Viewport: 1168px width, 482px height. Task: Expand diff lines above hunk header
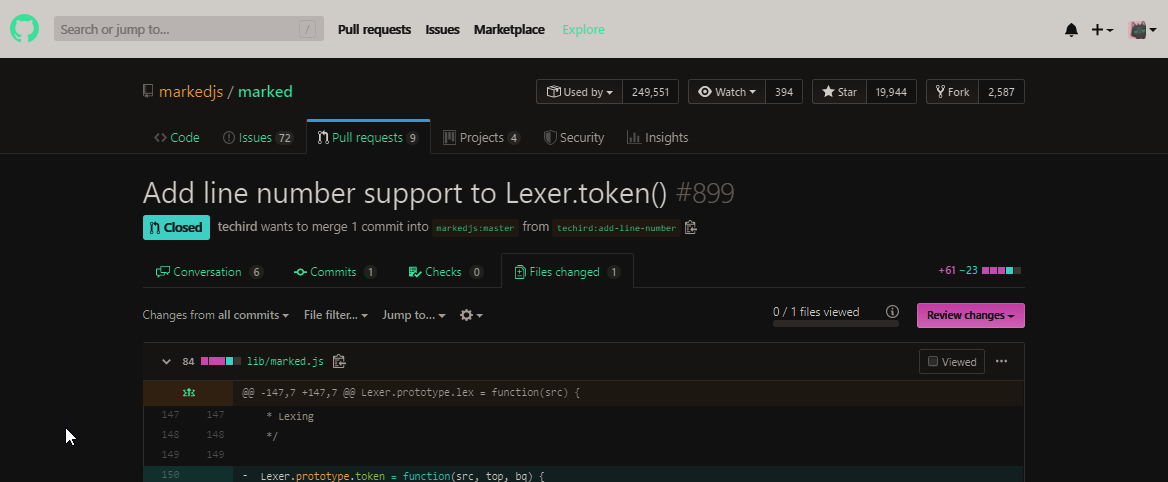coord(187,393)
